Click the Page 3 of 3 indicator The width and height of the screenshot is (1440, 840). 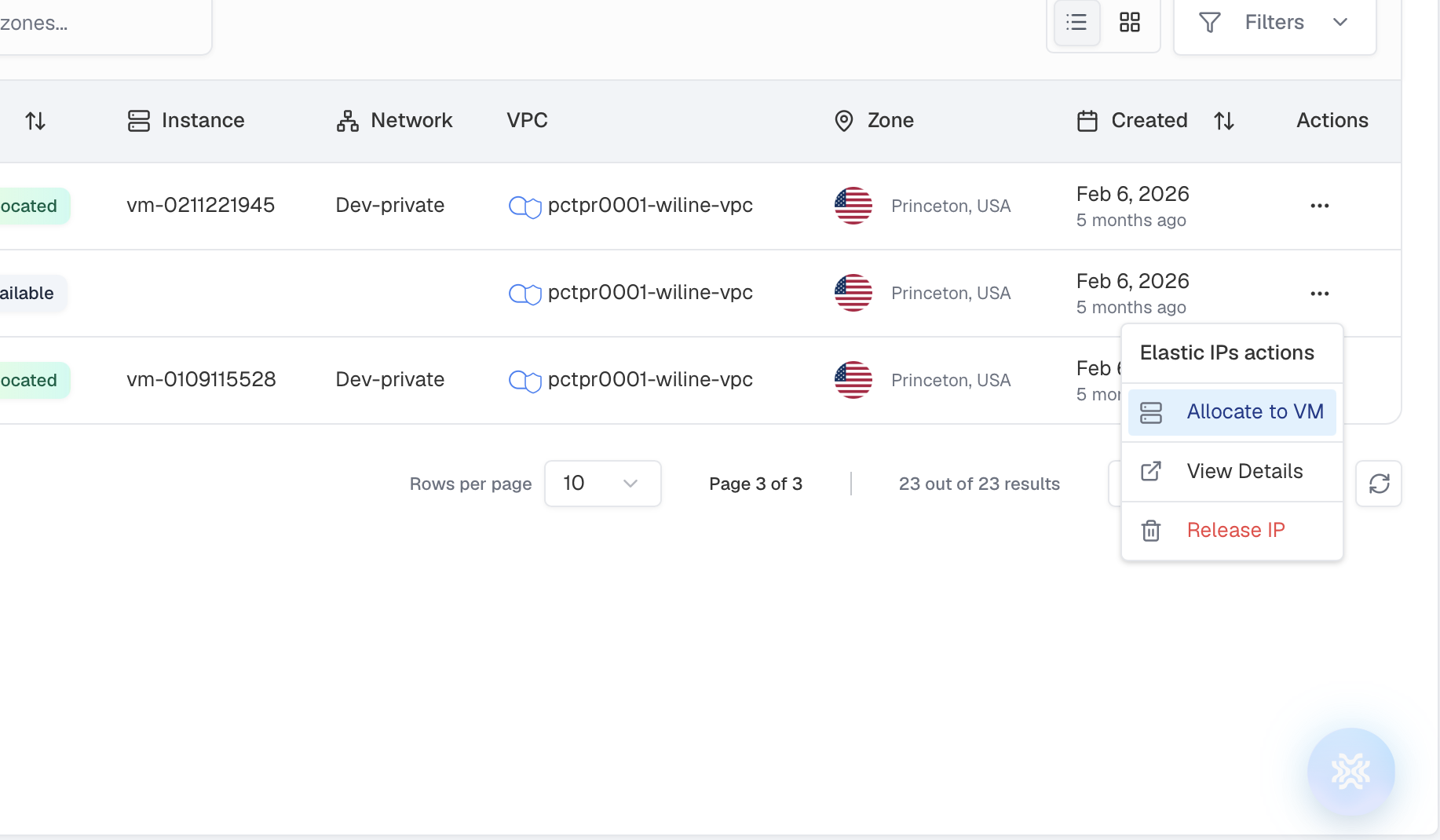[755, 484]
